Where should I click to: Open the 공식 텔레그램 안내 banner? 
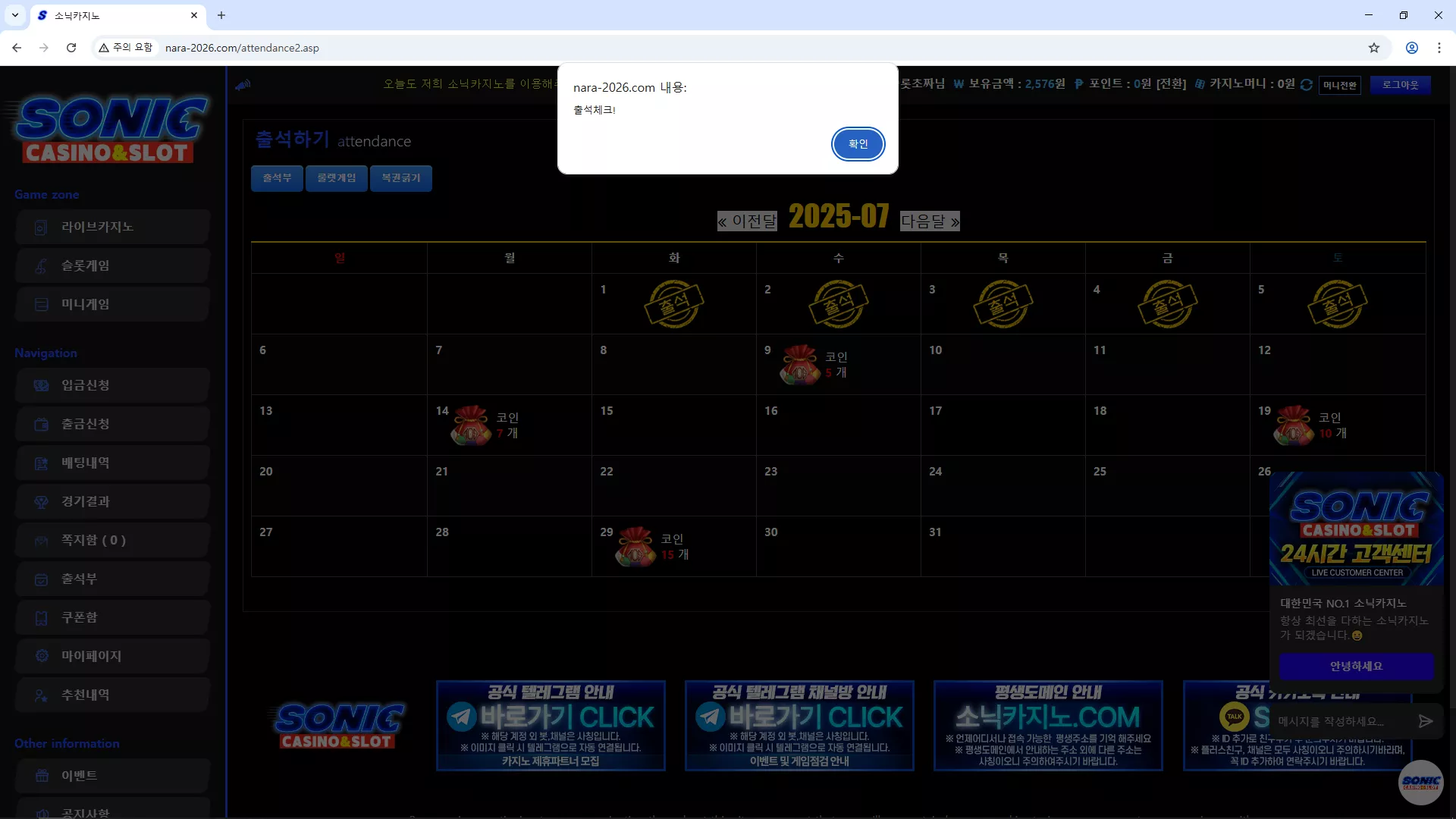coord(551,726)
